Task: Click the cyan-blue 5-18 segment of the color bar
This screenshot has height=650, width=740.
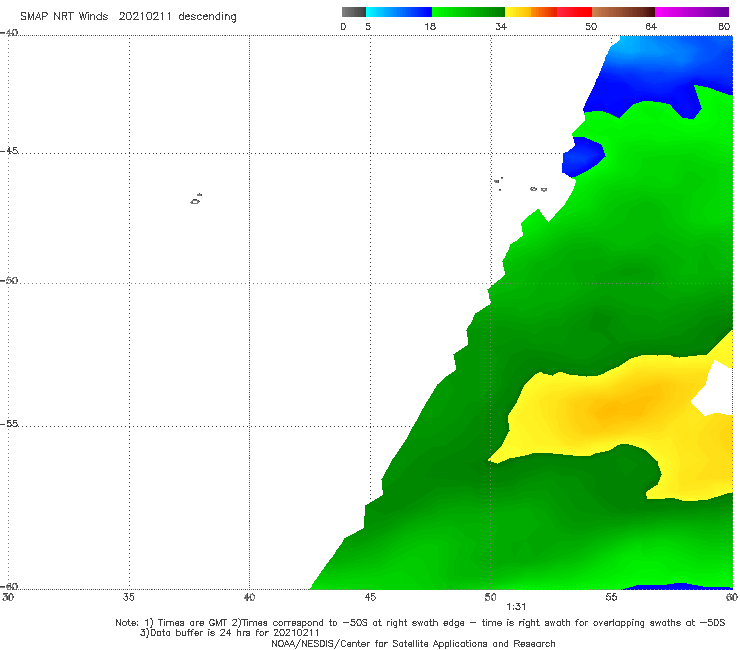Action: tap(399, 12)
